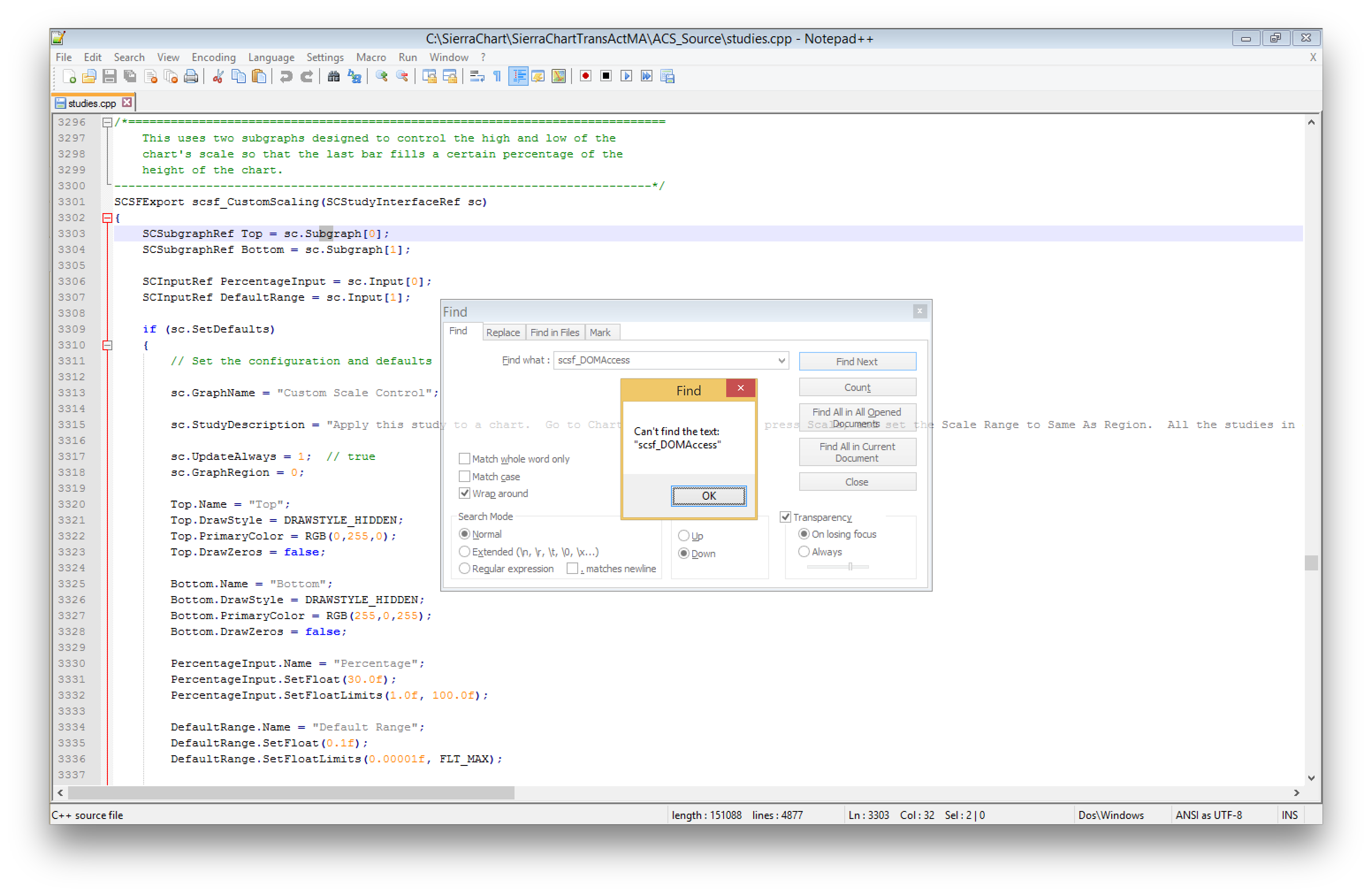This screenshot has height=895, width=1372.
Task: Click the Count button
Action: coord(857,387)
